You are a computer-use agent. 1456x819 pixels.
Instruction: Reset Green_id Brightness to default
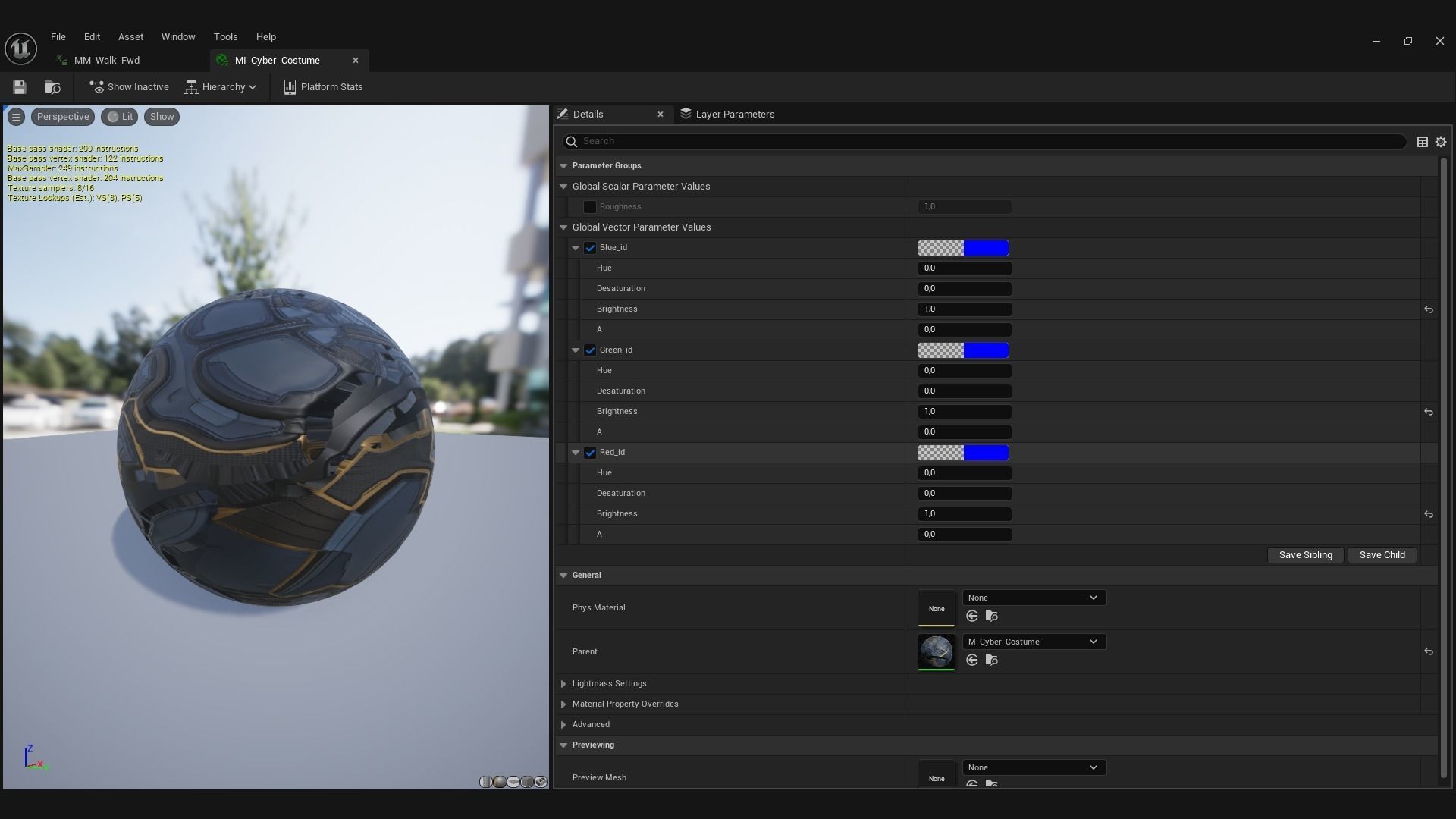[1429, 412]
